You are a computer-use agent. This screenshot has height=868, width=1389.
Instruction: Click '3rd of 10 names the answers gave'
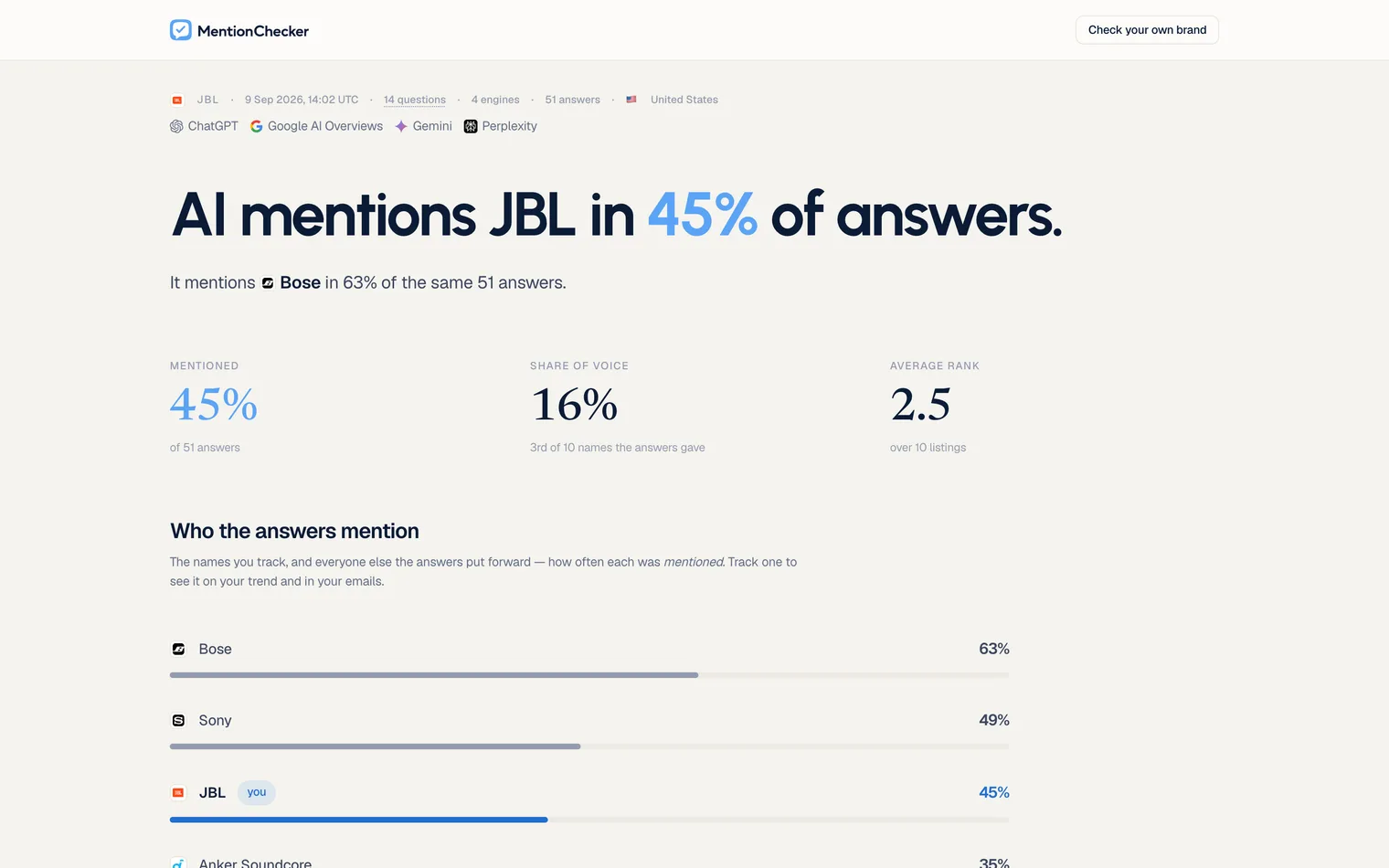click(x=618, y=448)
